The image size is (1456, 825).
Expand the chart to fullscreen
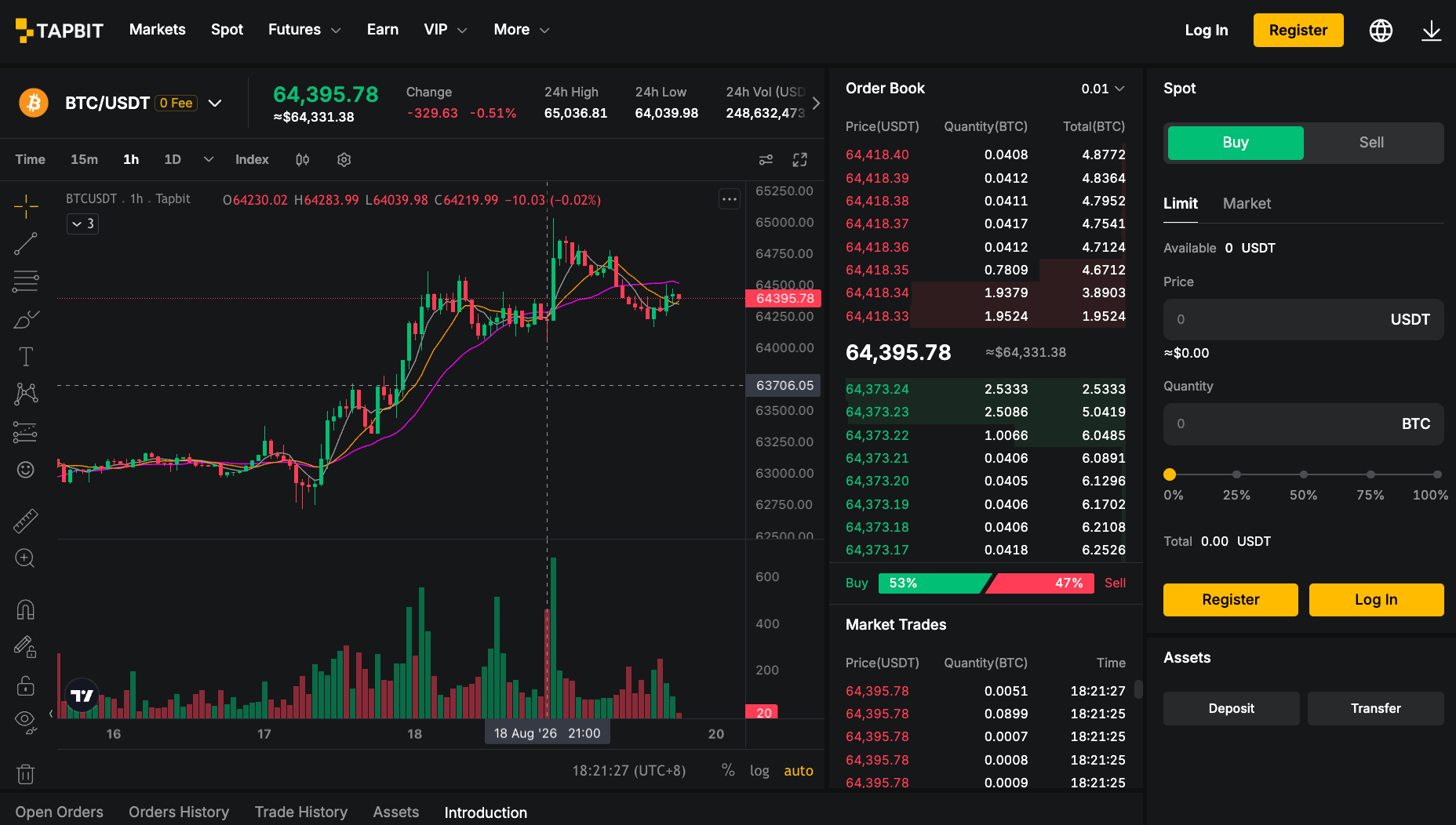(800, 160)
